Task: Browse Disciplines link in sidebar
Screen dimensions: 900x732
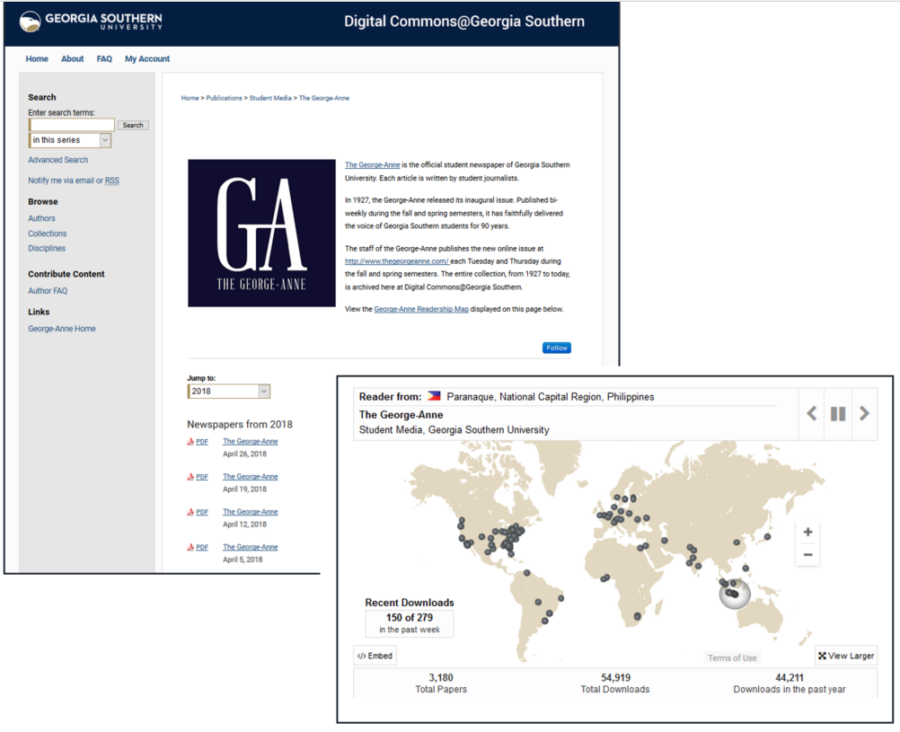Action: click(46, 248)
